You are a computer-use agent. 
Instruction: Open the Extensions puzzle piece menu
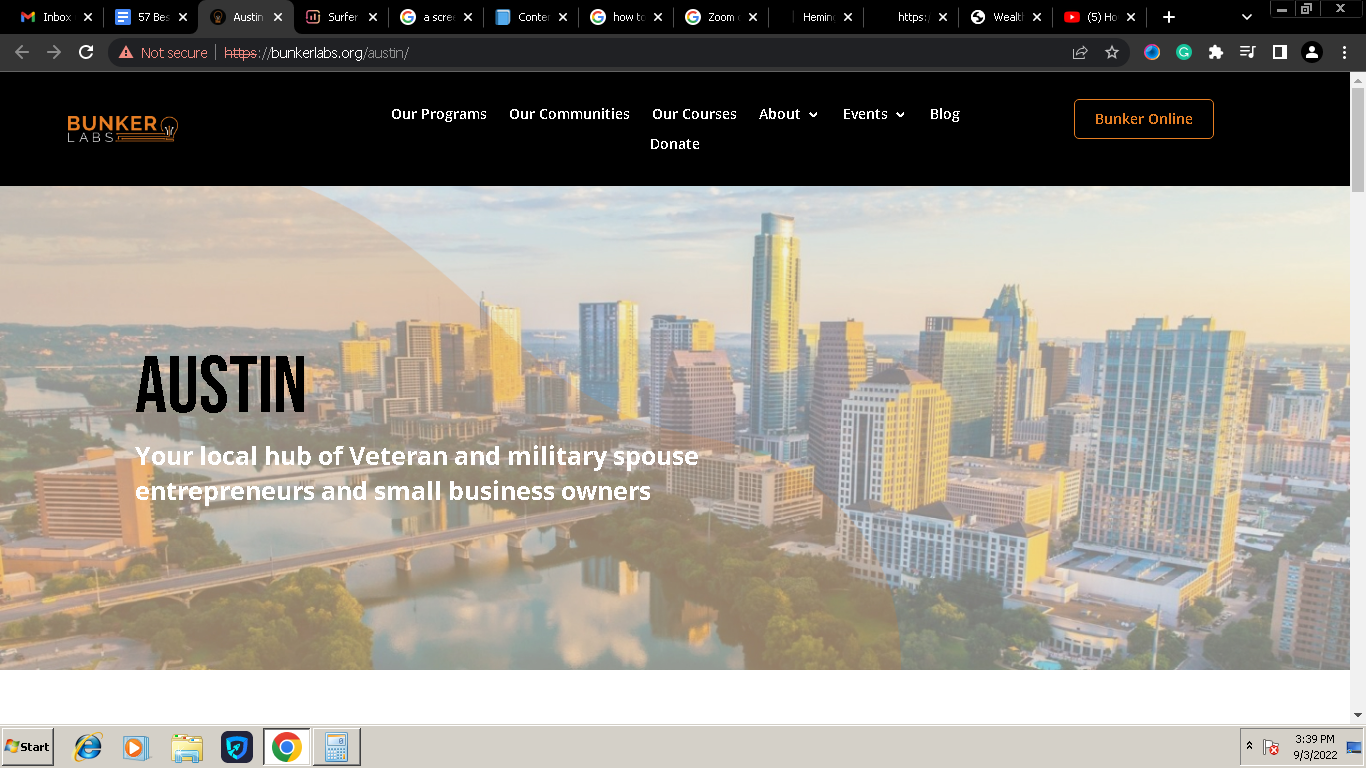[x=1216, y=52]
